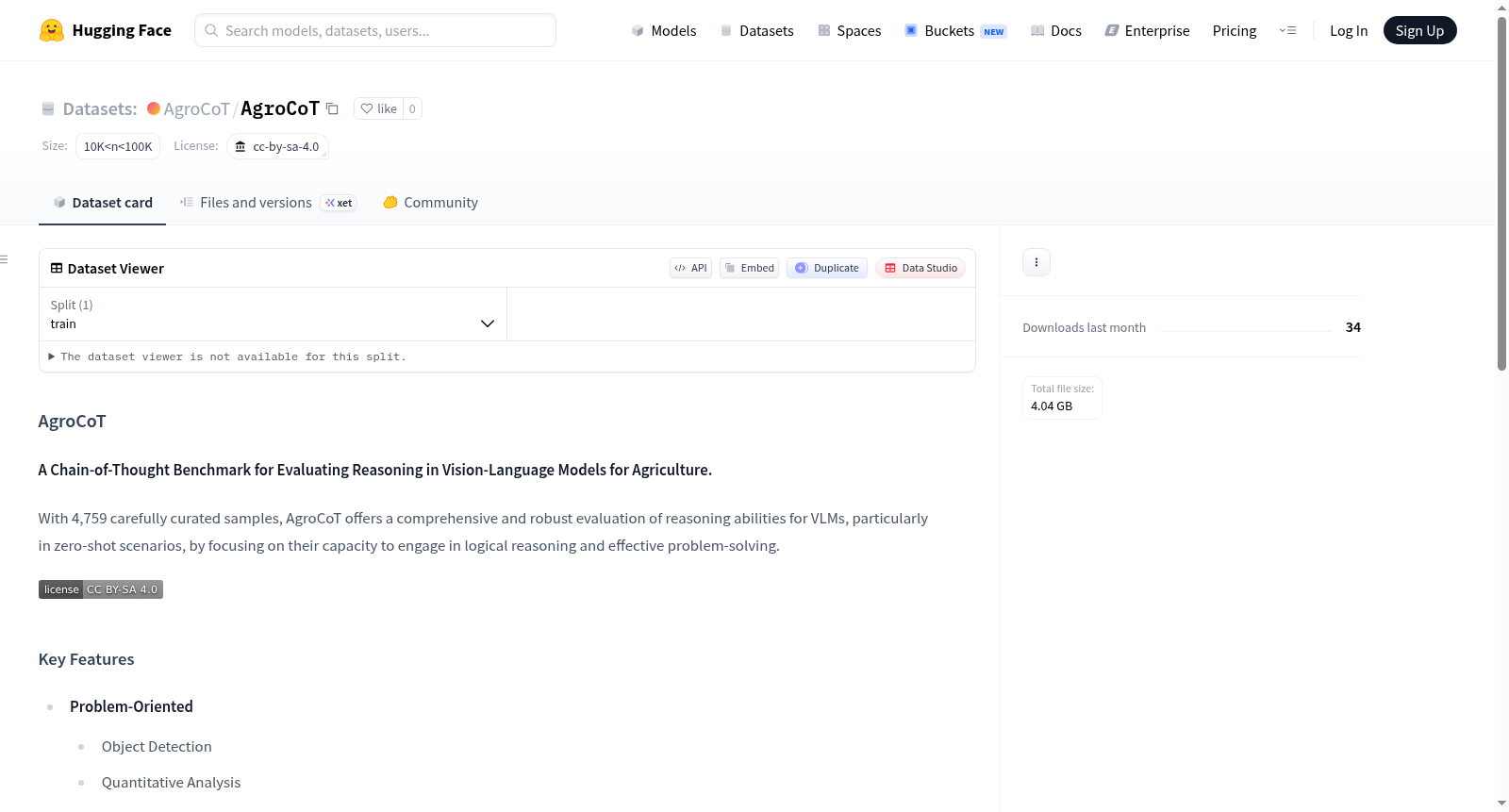Click the downloads count 34
Viewport: 1509px width, 812px height.
(x=1353, y=327)
